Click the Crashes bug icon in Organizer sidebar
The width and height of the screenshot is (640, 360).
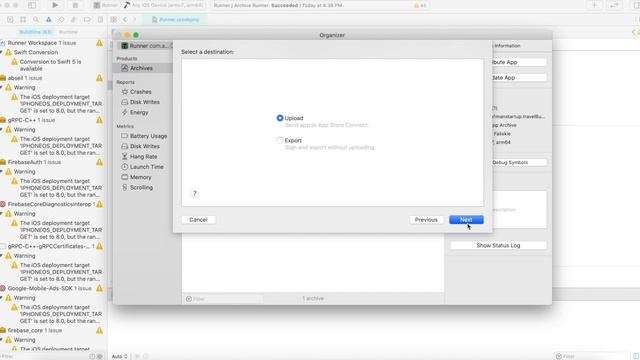[x=124, y=92]
